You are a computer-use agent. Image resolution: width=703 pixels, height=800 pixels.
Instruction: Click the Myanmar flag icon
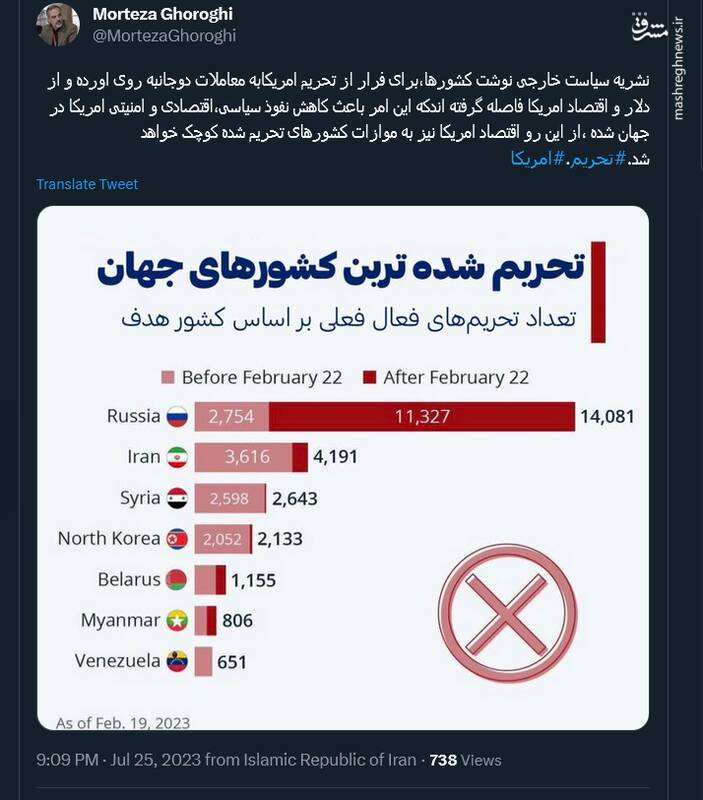(x=177, y=621)
